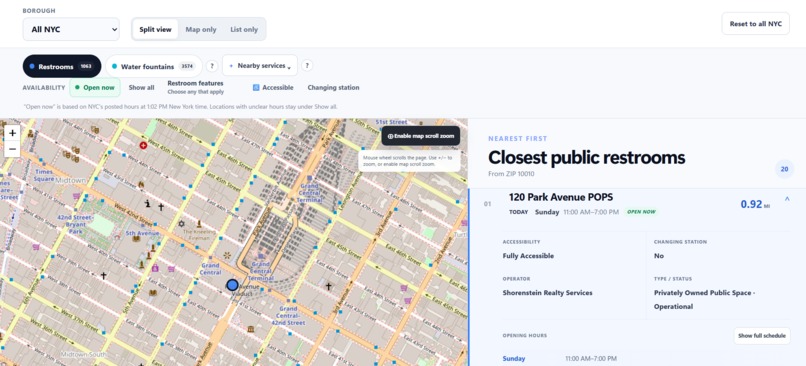Click the library book icon below 5th Avenue label

[136, 239]
